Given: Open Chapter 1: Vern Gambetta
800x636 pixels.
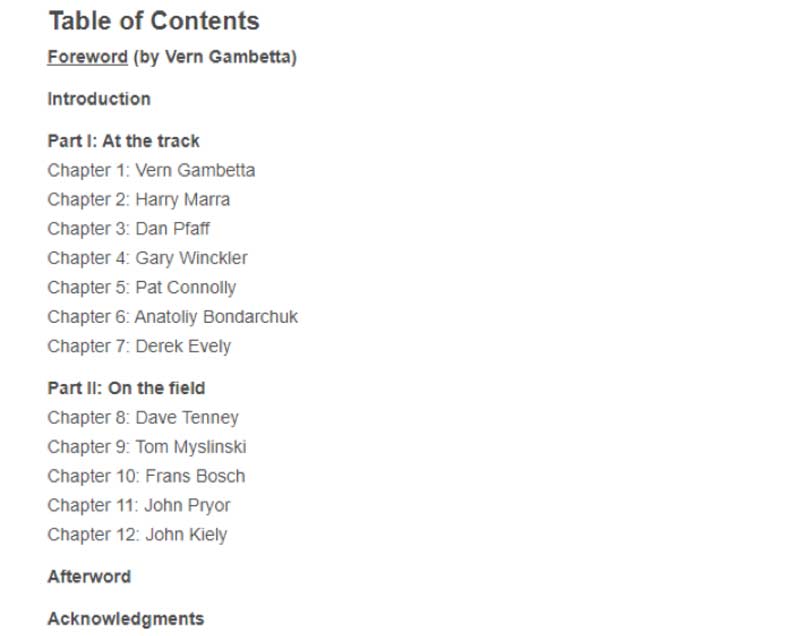Looking at the screenshot, I should pyautogui.click(x=151, y=170).
